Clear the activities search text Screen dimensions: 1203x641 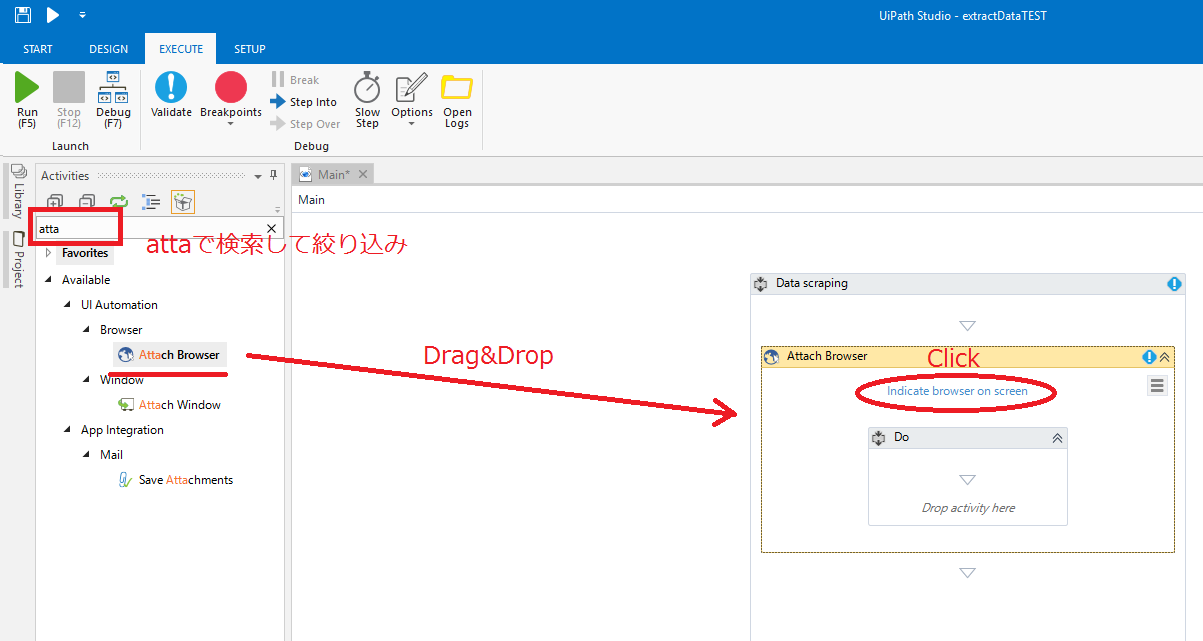[x=271, y=229]
